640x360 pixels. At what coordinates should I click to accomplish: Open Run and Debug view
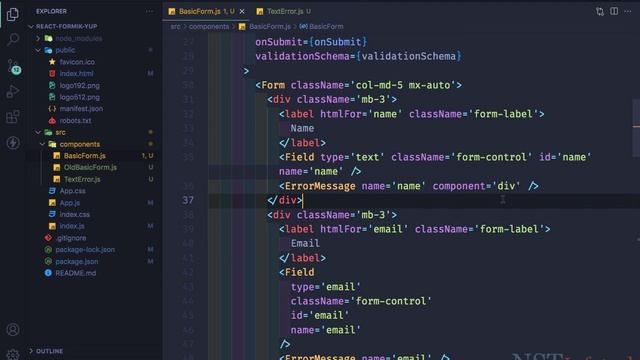[x=13, y=91]
